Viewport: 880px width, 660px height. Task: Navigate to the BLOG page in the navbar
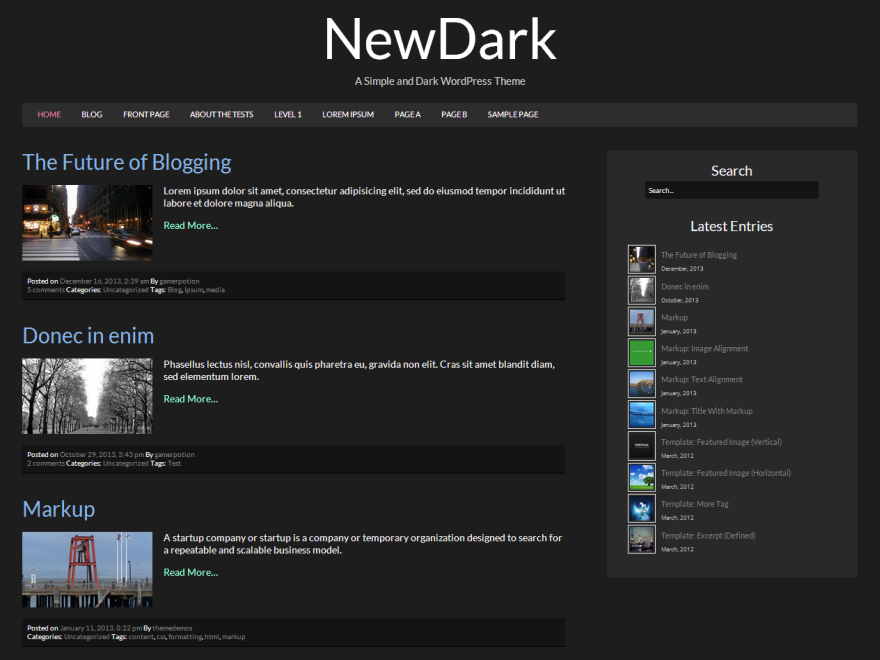click(91, 114)
